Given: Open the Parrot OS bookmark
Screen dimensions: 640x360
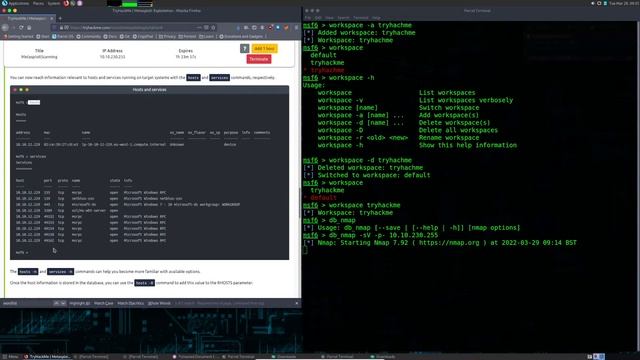Looking at the screenshot, I should click(x=63, y=37).
